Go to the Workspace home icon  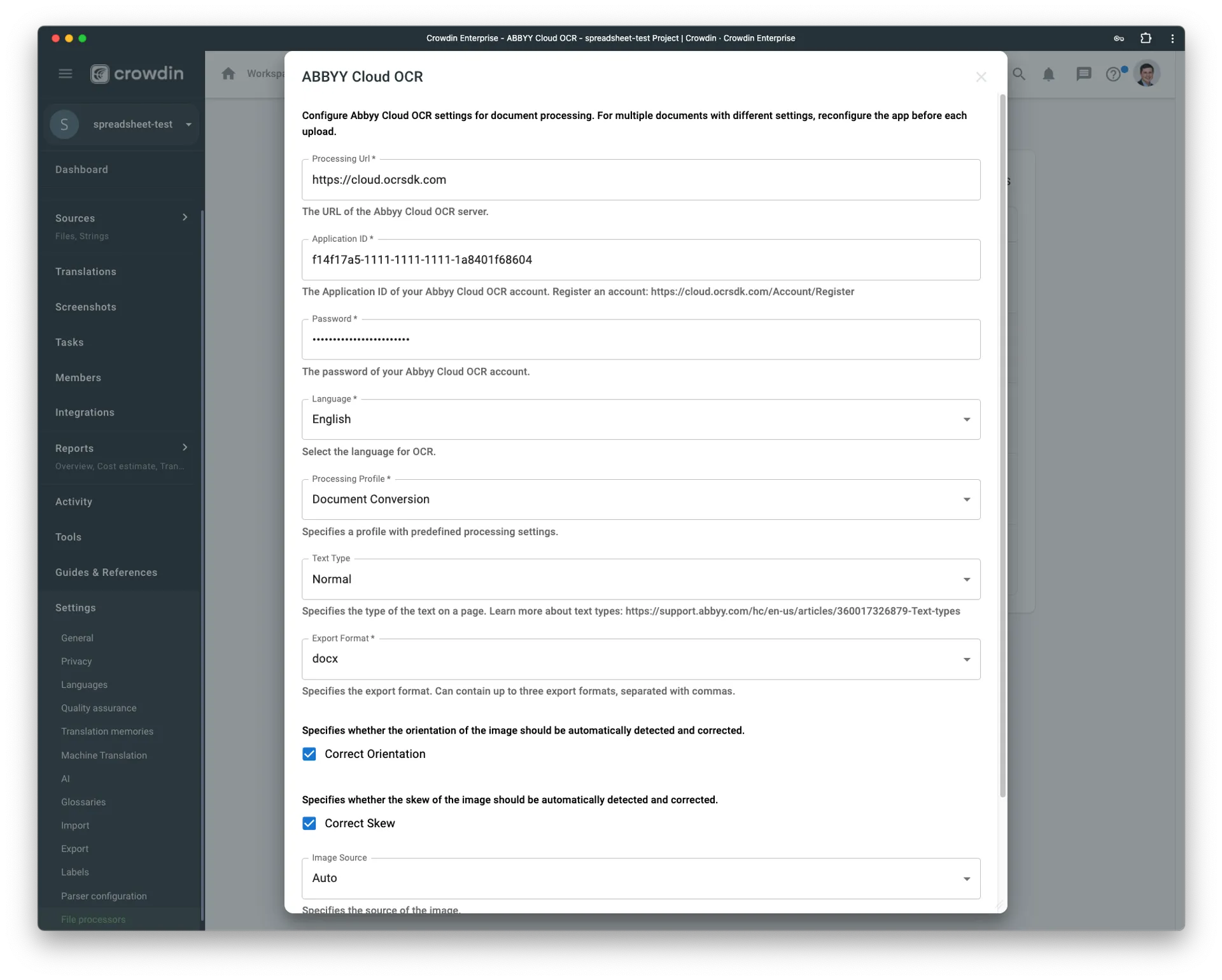pos(228,74)
